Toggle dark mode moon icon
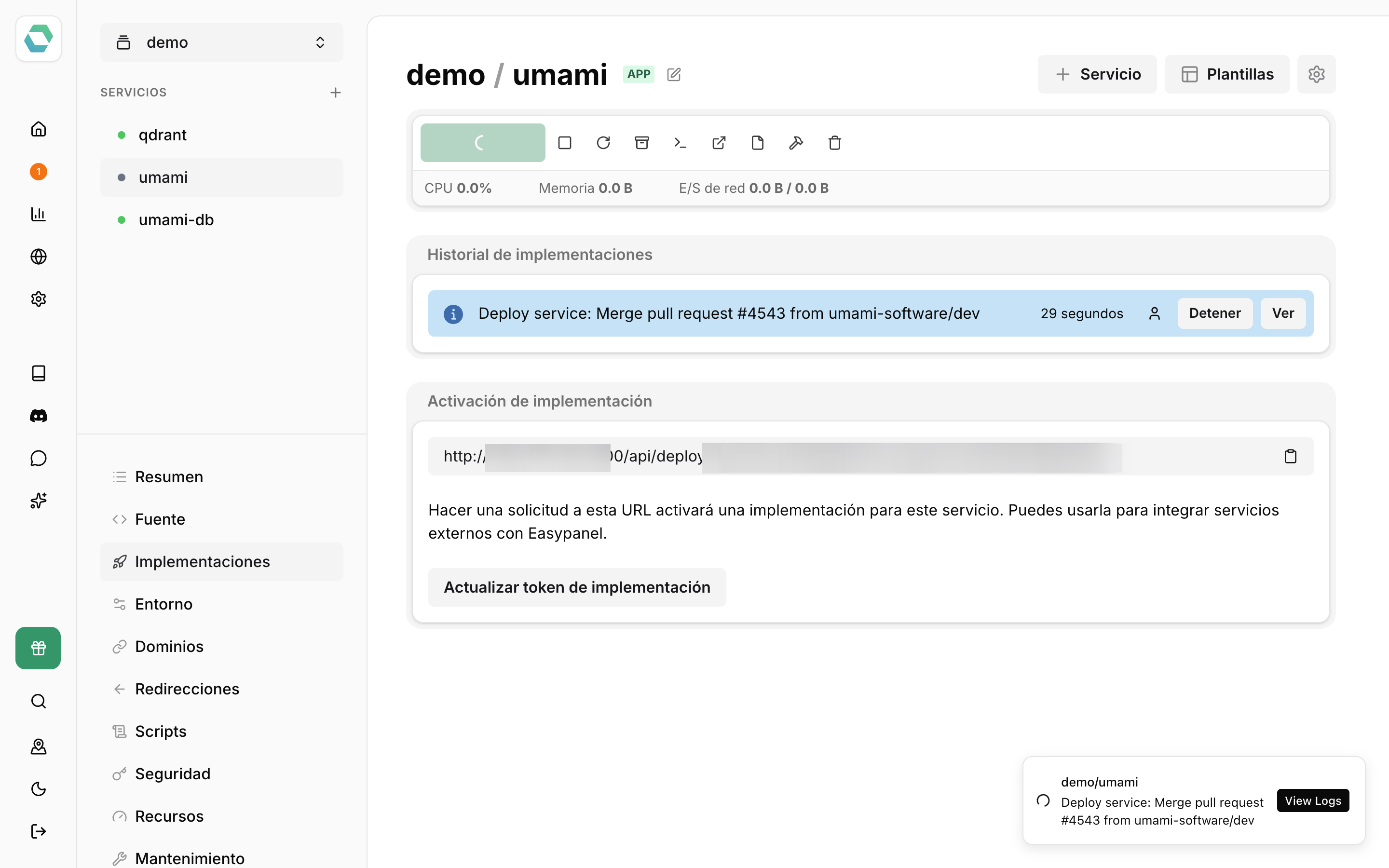 coord(39,789)
